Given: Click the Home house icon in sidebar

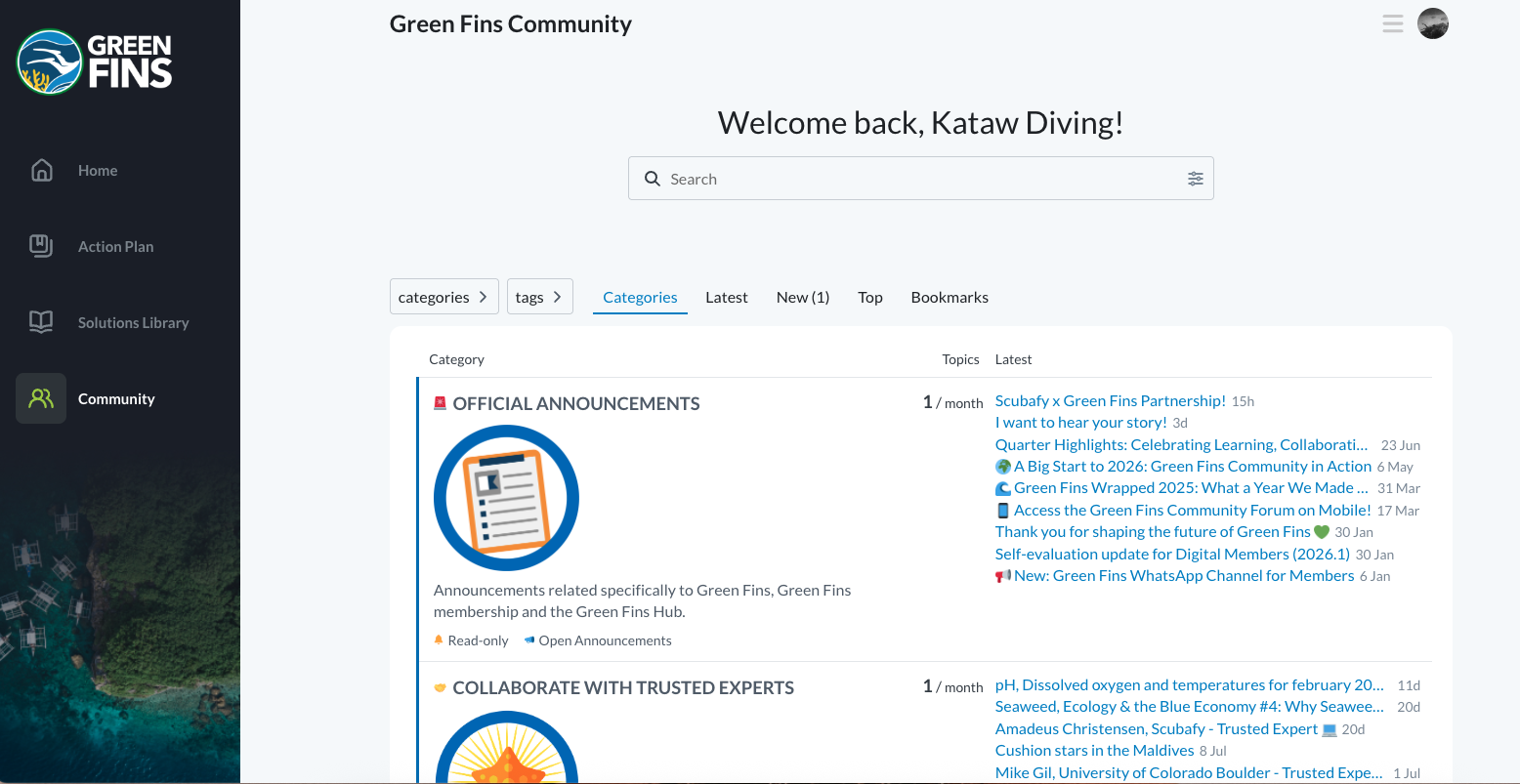Looking at the screenshot, I should click(41, 170).
